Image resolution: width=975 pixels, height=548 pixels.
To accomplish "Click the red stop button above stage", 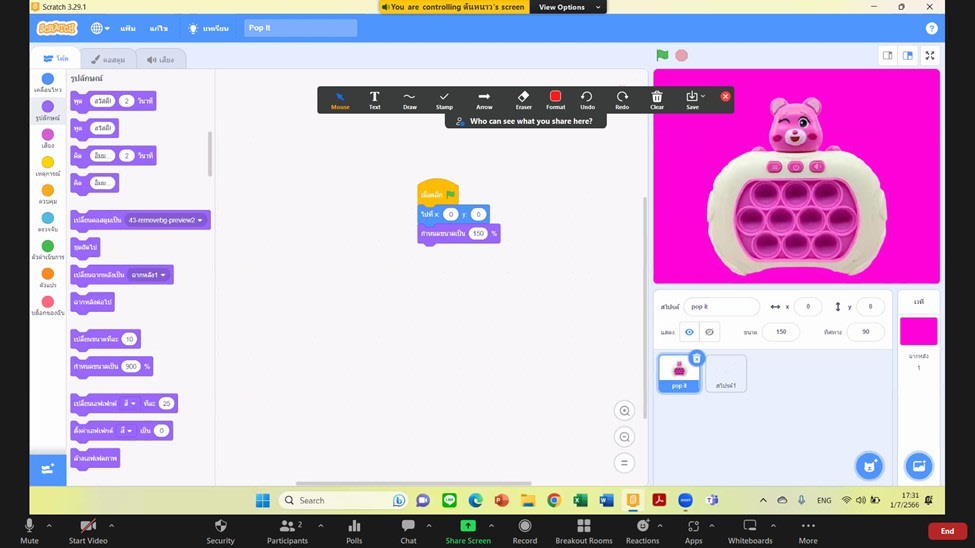I will tap(682, 55).
